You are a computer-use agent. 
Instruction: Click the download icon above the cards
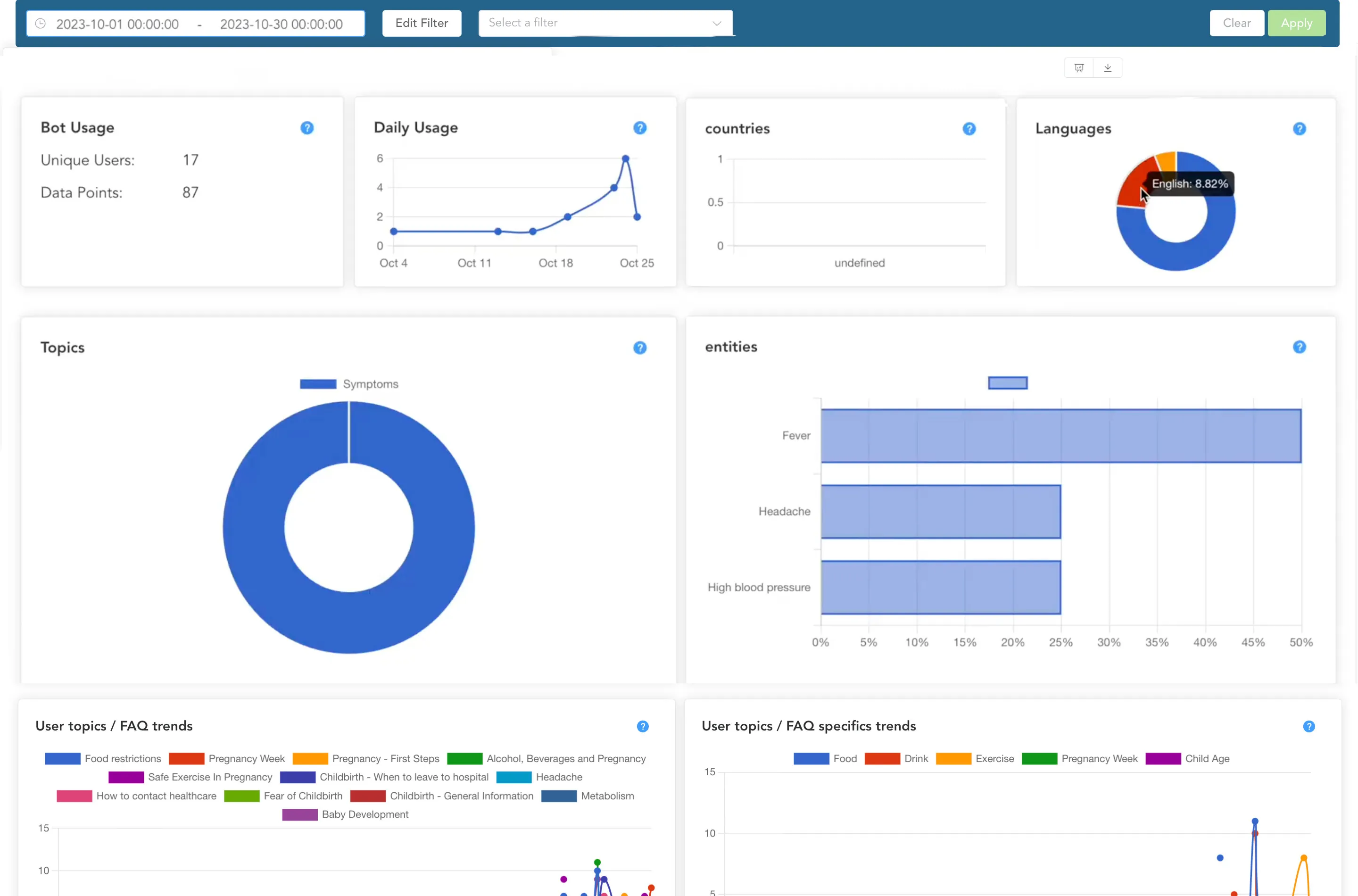pyautogui.click(x=1107, y=68)
